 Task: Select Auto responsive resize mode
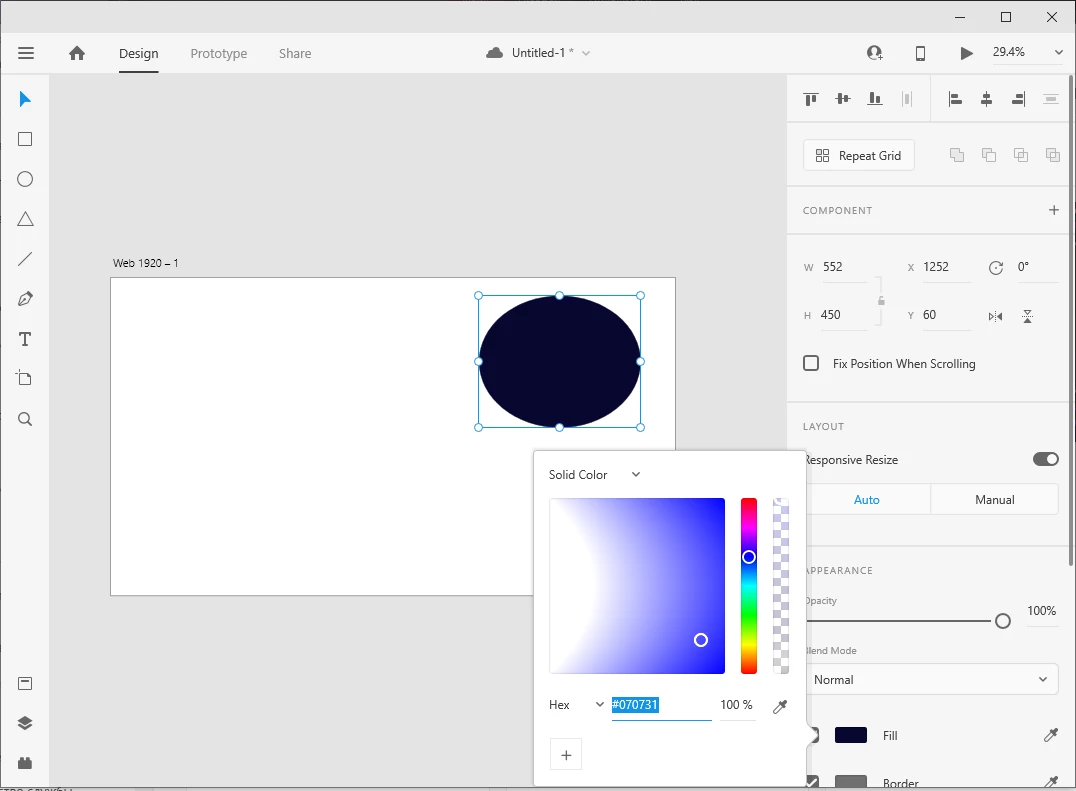click(x=867, y=499)
